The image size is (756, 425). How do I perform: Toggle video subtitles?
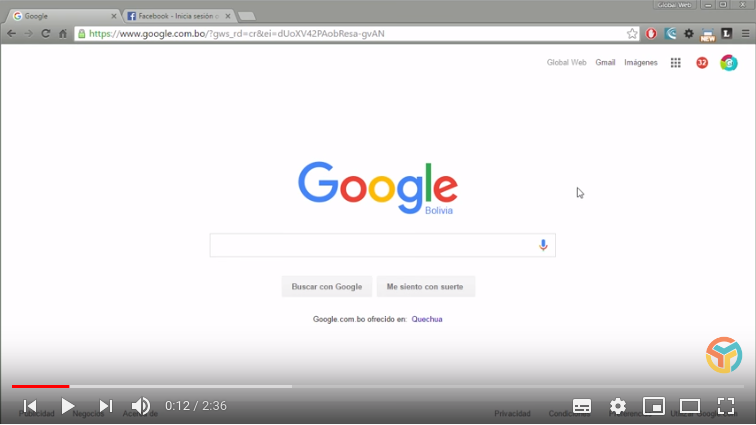[x=581, y=406]
